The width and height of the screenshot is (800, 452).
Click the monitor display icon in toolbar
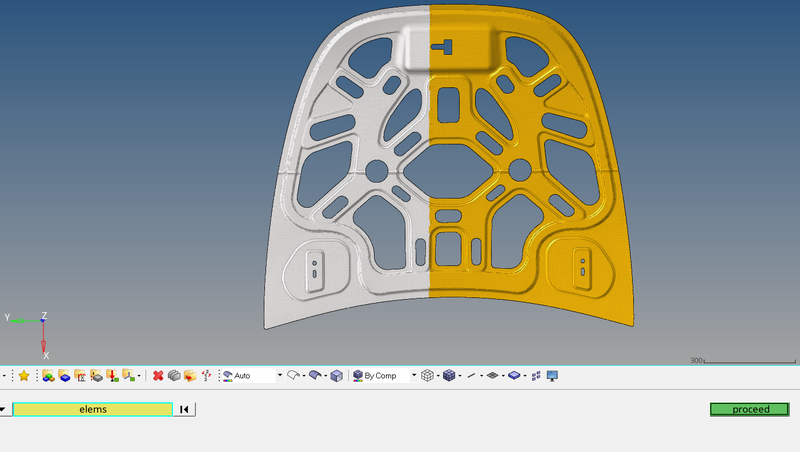tap(552, 376)
